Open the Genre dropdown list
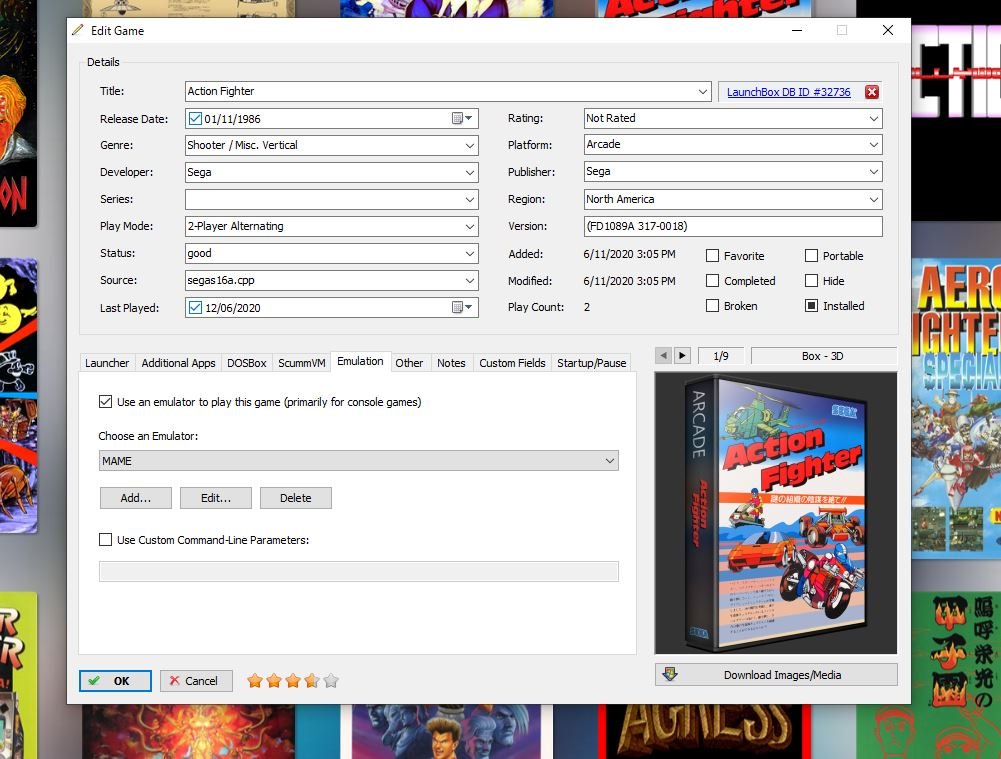Viewport: 1001px width, 759px height. tap(470, 146)
